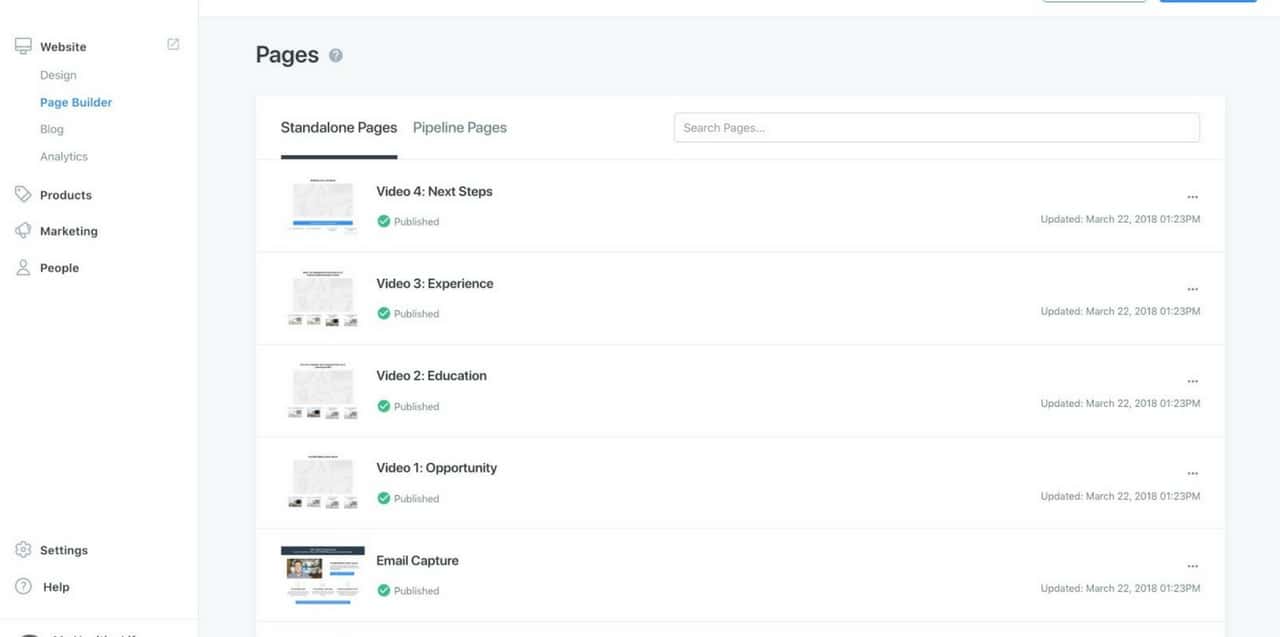Click the updated date of Video 4: Next Steps
The height and width of the screenshot is (637, 1280).
click(x=1120, y=219)
